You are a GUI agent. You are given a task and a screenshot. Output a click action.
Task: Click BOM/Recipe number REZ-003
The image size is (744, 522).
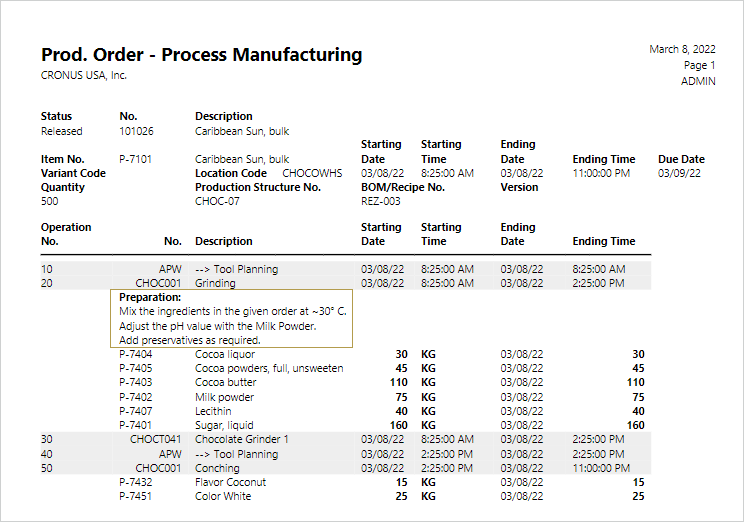tap(380, 201)
